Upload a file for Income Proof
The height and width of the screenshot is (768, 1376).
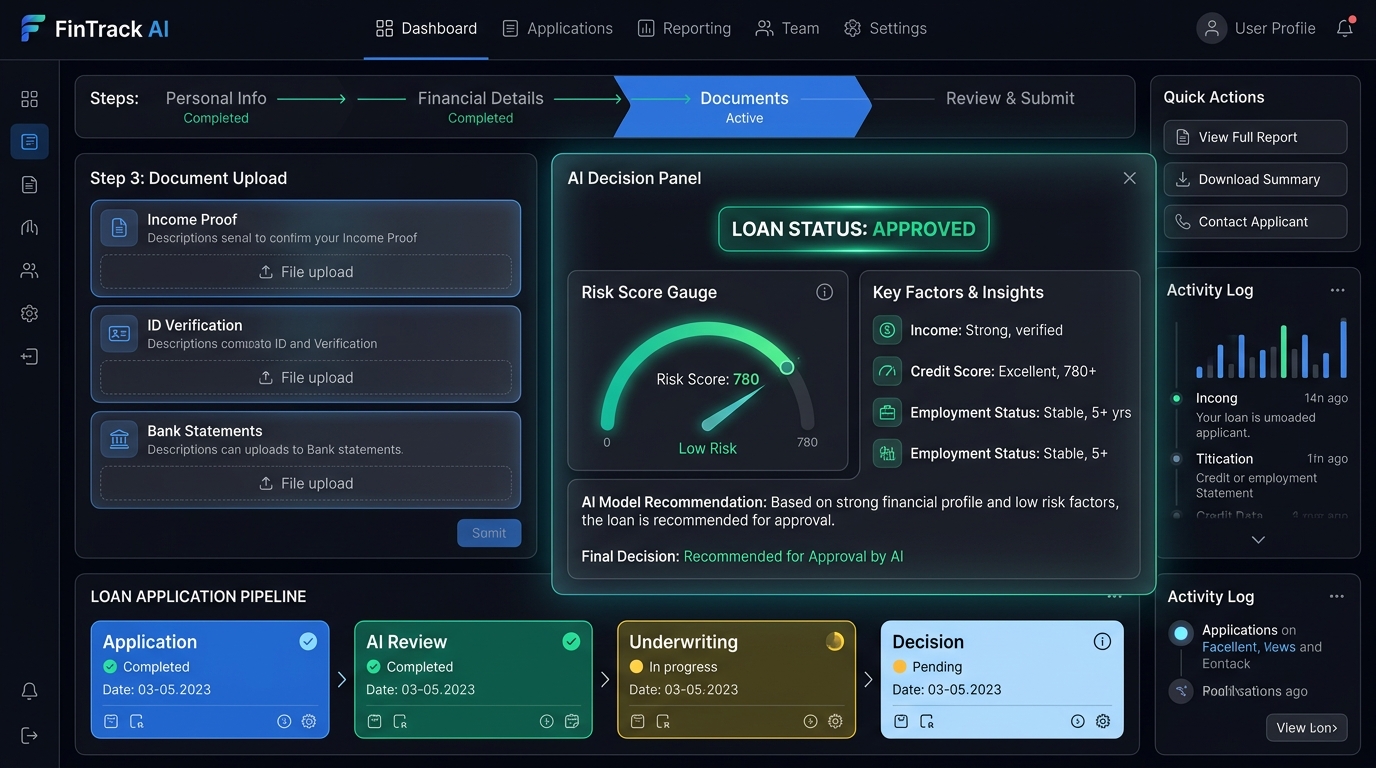click(306, 272)
